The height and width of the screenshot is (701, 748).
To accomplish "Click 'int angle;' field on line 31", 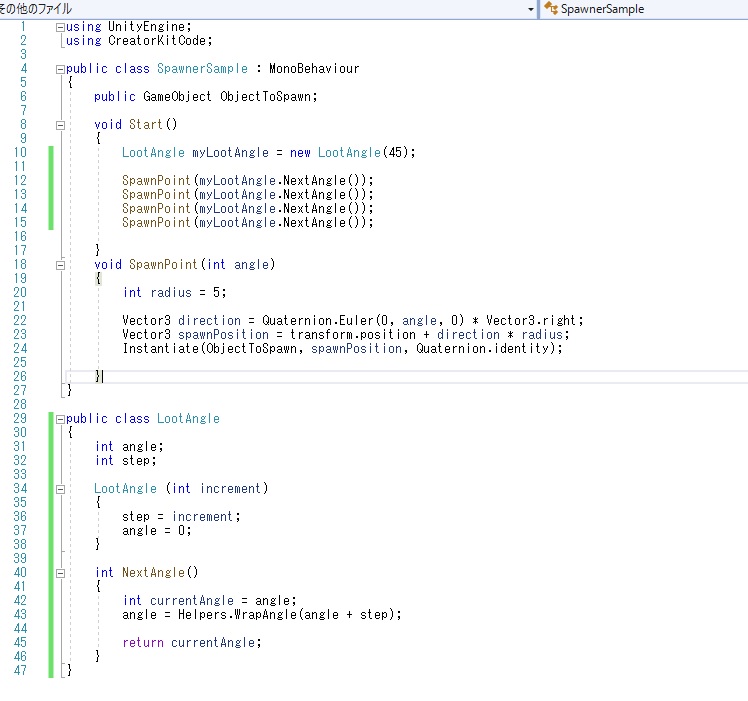I will [x=129, y=447].
